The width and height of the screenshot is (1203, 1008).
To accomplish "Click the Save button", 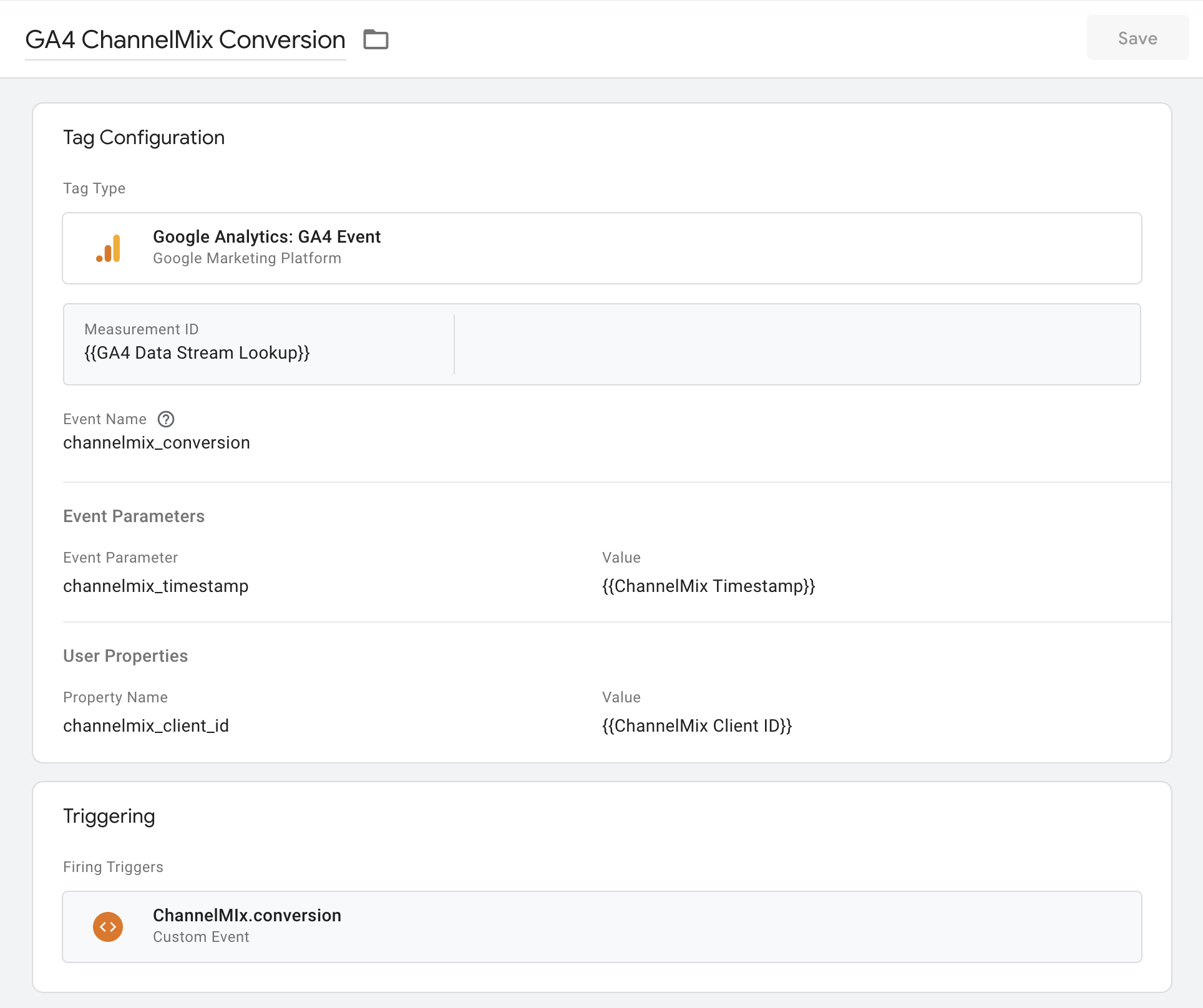I will tap(1137, 38).
